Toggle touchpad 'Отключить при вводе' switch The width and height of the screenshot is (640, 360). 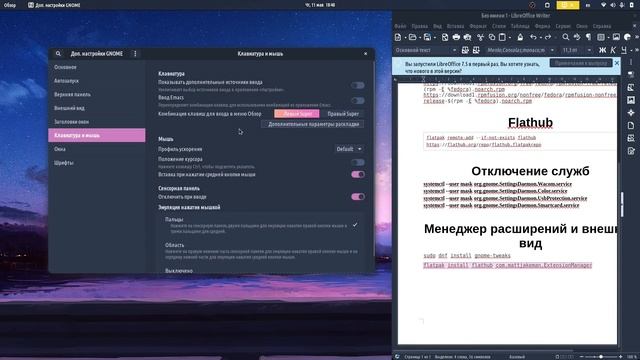coord(358,197)
